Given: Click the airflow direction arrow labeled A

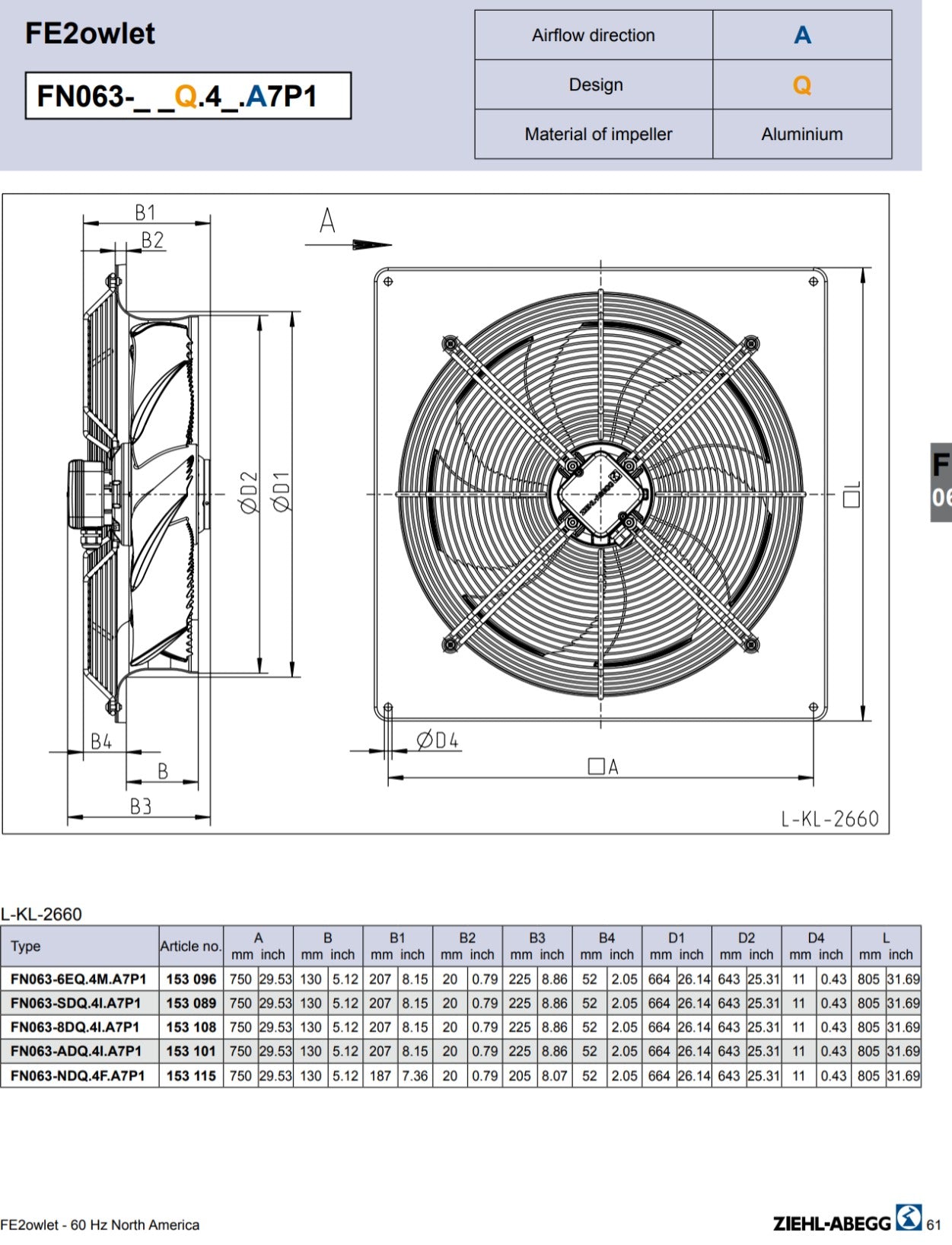Looking at the screenshot, I should pos(348,244).
